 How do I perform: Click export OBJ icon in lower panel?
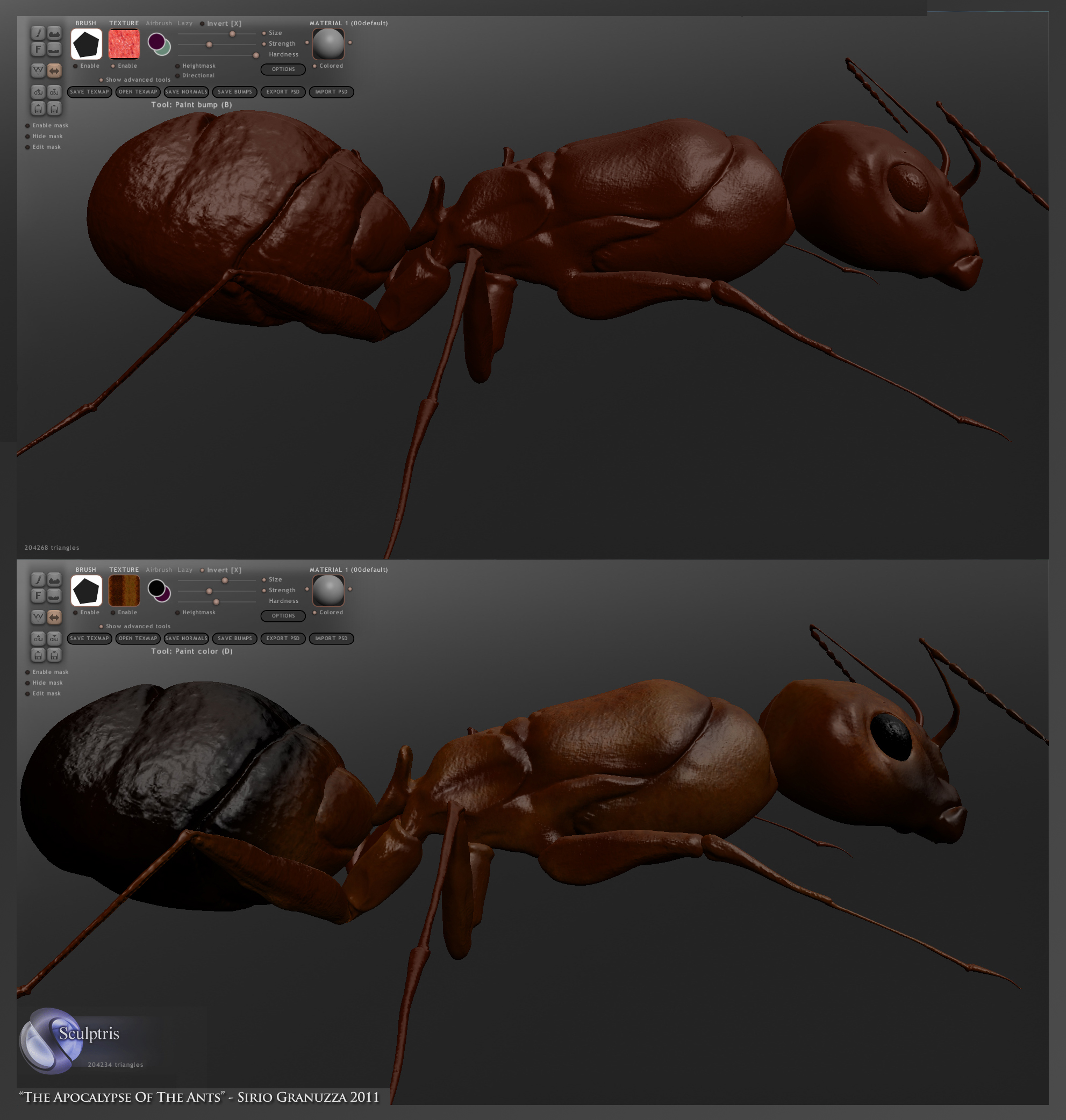(x=54, y=638)
